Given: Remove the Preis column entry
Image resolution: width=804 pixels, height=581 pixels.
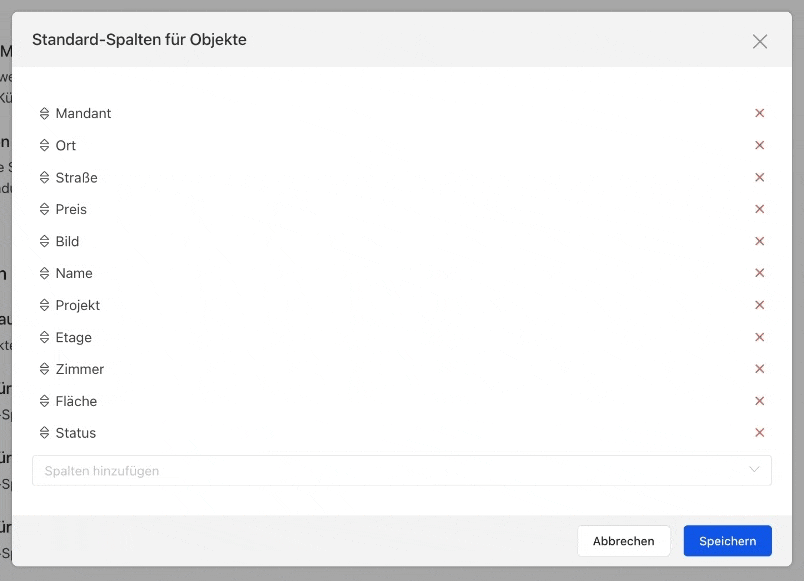Looking at the screenshot, I should (x=759, y=209).
